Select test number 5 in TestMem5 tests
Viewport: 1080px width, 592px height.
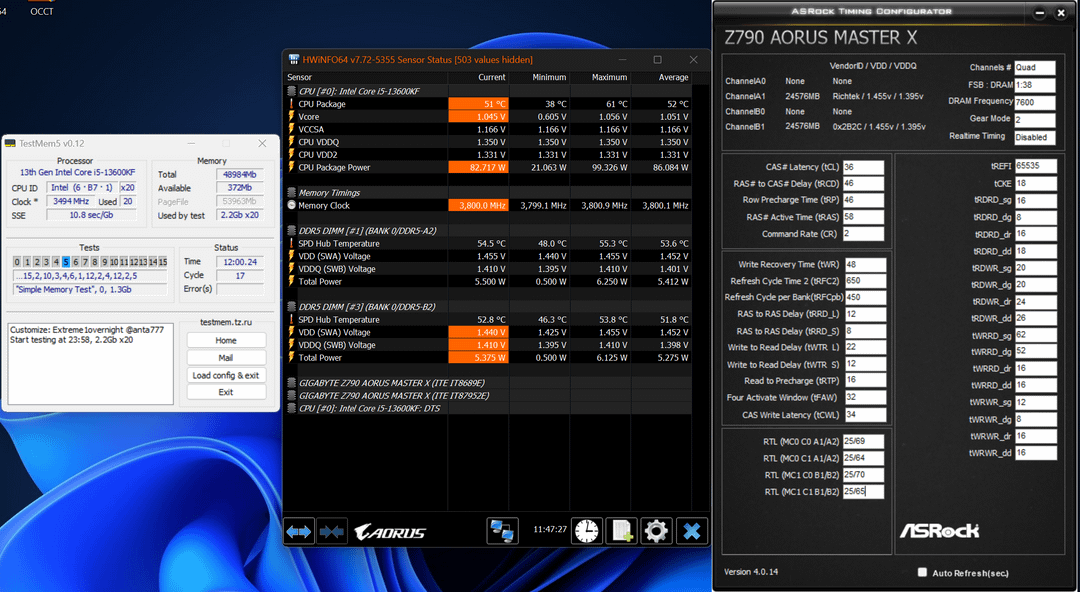pos(65,262)
